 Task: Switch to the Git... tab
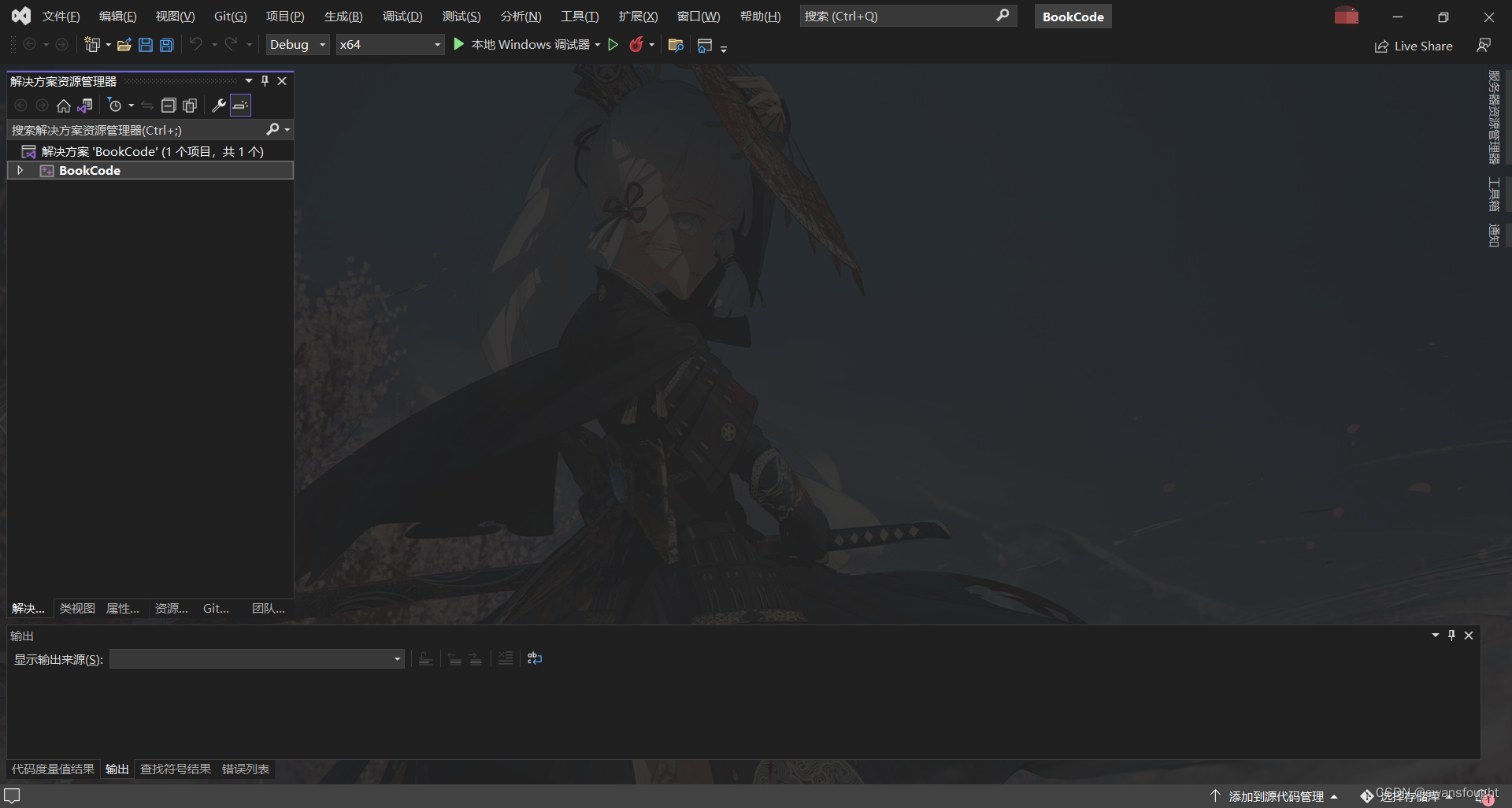(x=216, y=609)
